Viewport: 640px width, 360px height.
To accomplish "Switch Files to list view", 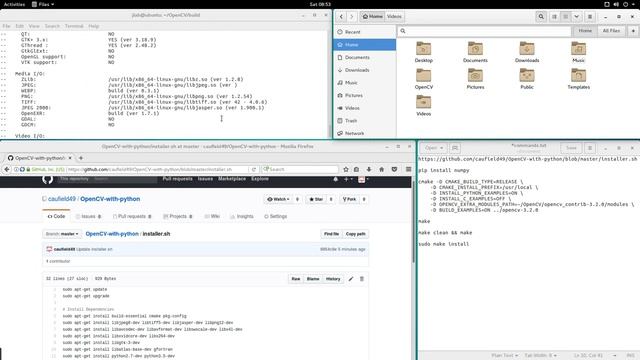I will tap(554, 16).
